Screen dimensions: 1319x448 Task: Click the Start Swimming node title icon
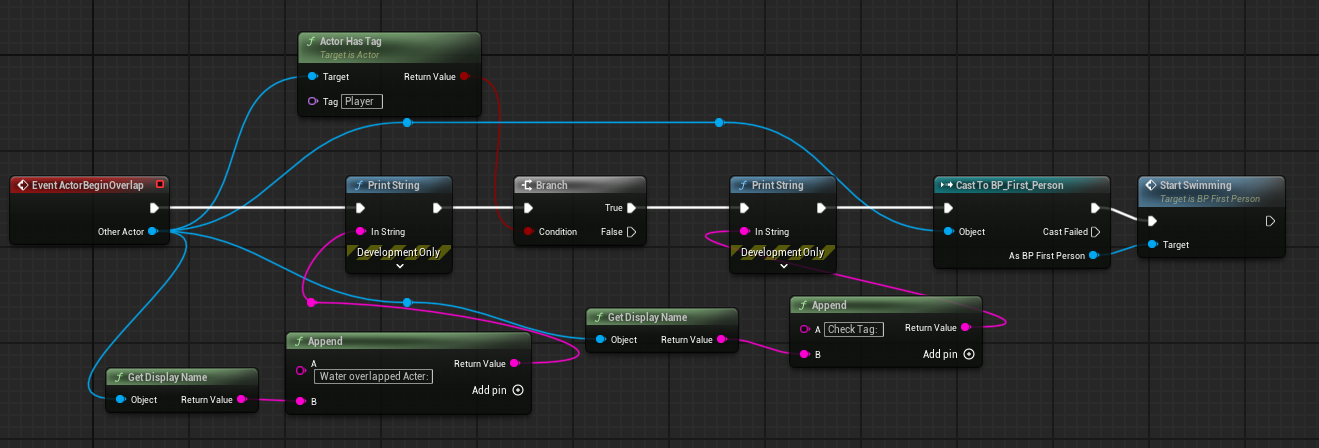tap(1151, 185)
